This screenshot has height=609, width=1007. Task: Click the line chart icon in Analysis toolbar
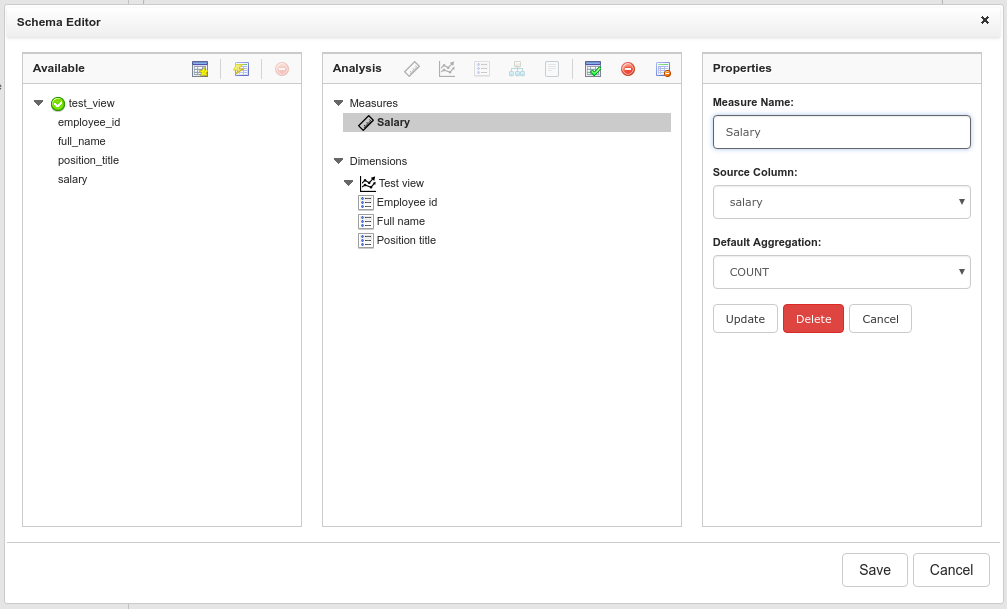(447, 69)
